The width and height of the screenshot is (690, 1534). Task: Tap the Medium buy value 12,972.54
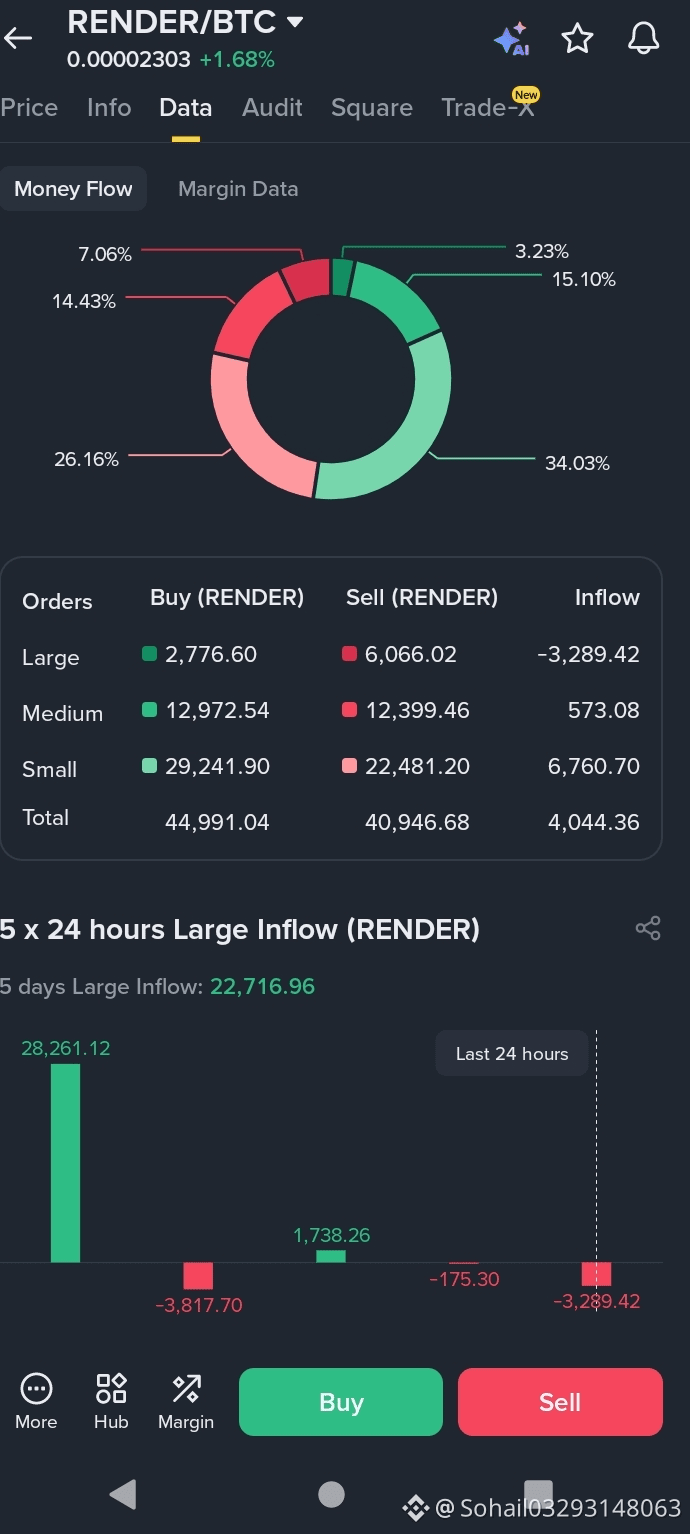point(217,710)
